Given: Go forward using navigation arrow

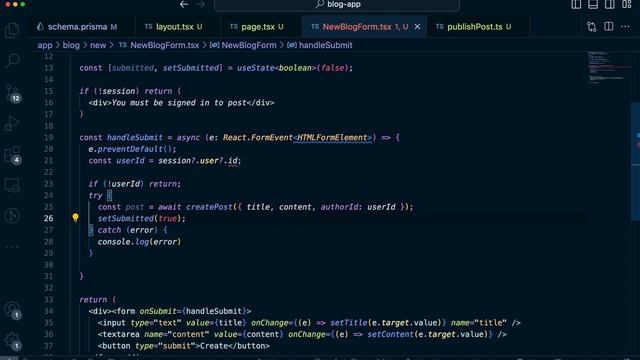Looking at the screenshot, I should [x=200, y=4].
